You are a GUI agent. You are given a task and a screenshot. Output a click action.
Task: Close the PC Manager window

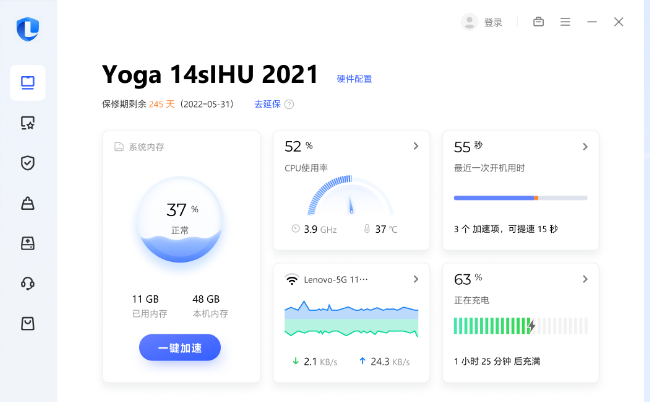coord(618,22)
